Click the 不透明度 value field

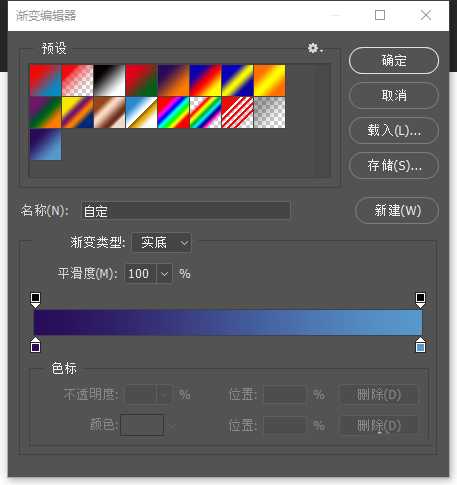point(140,395)
